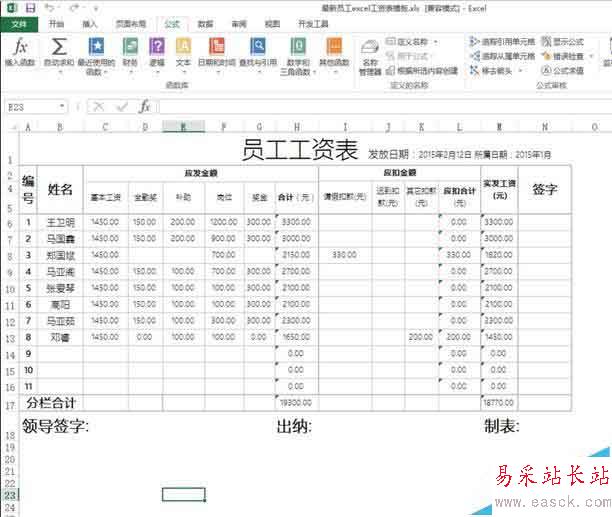Click the 分栏合计 cell
This screenshot has width=612, height=517.
51,403
